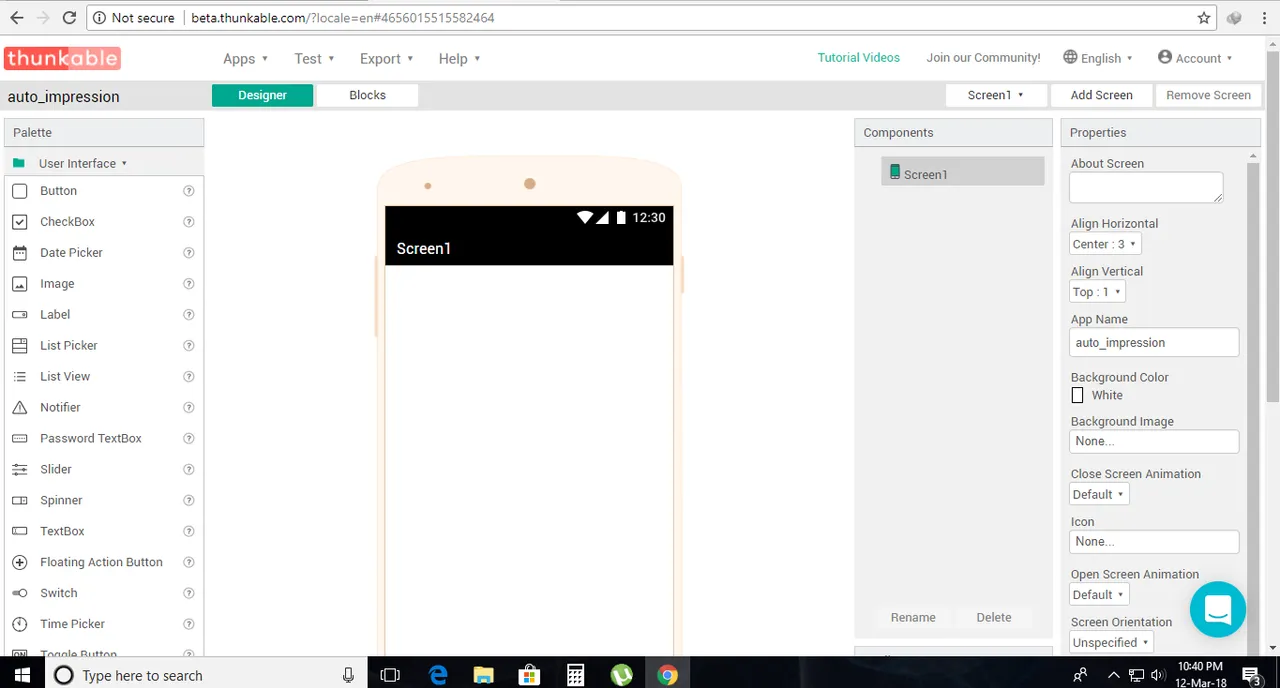Click the Remove Screen button
1280x688 pixels.
(x=1208, y=95)
